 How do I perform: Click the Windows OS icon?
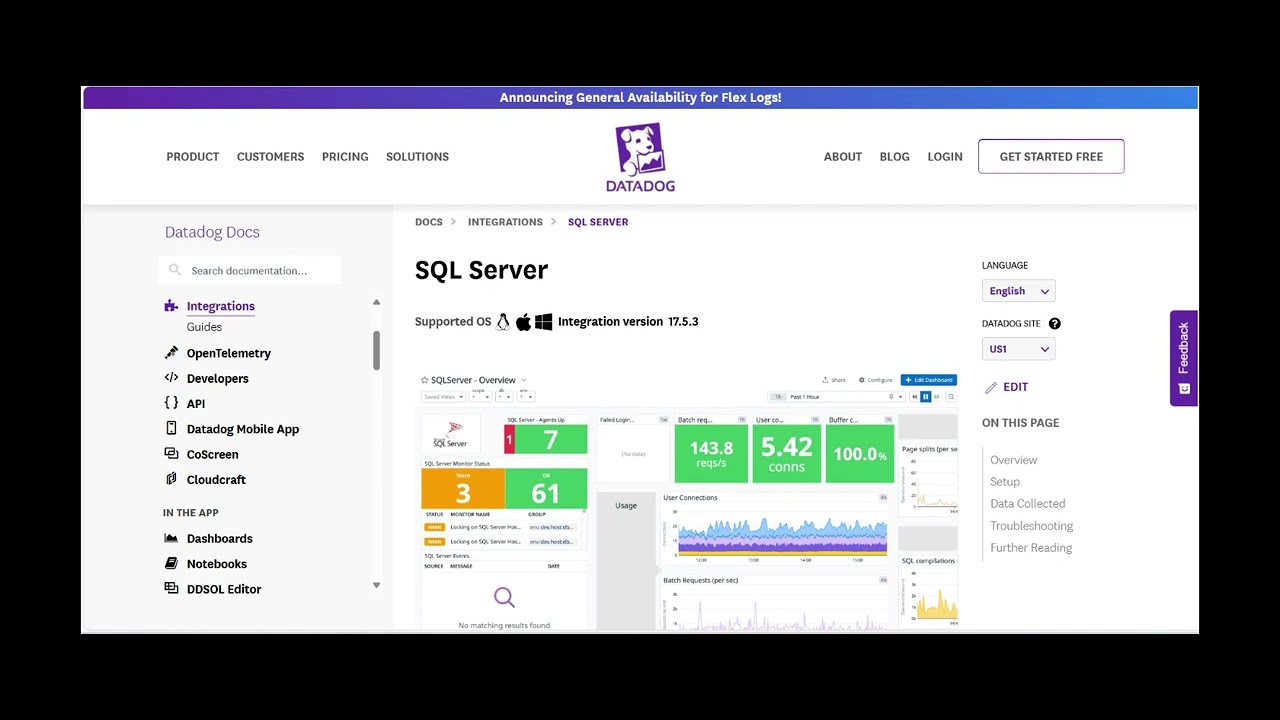pyautogui.click(x=543, y=322)
